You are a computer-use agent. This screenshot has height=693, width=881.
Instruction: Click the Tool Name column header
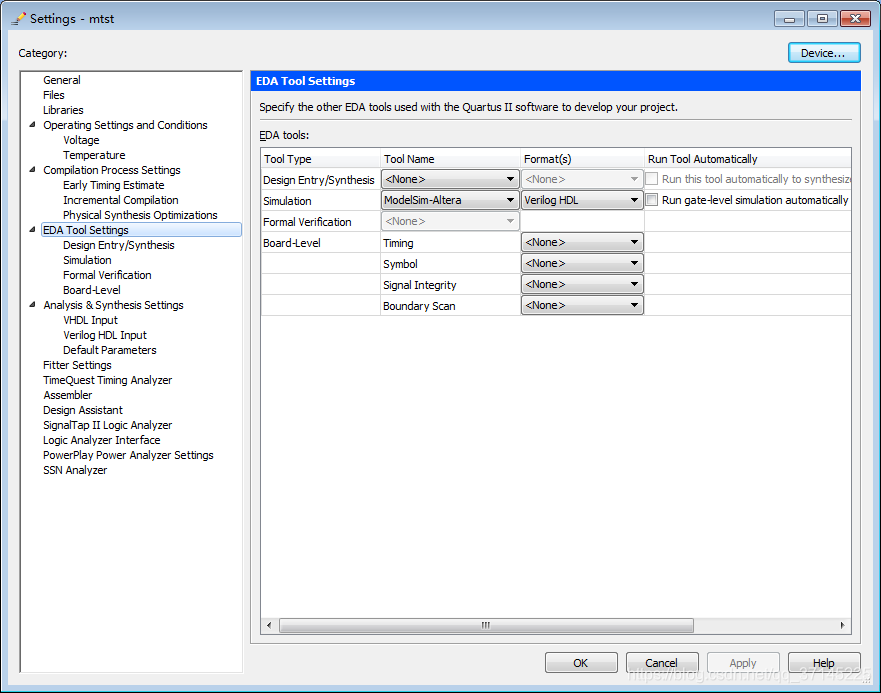click(x=451, y=159)
